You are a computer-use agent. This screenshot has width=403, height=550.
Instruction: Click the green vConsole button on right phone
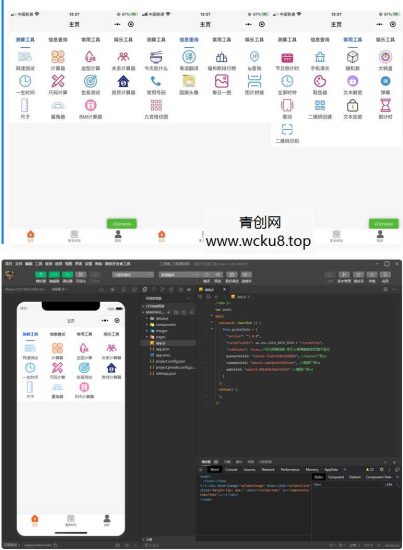(384, 223)
